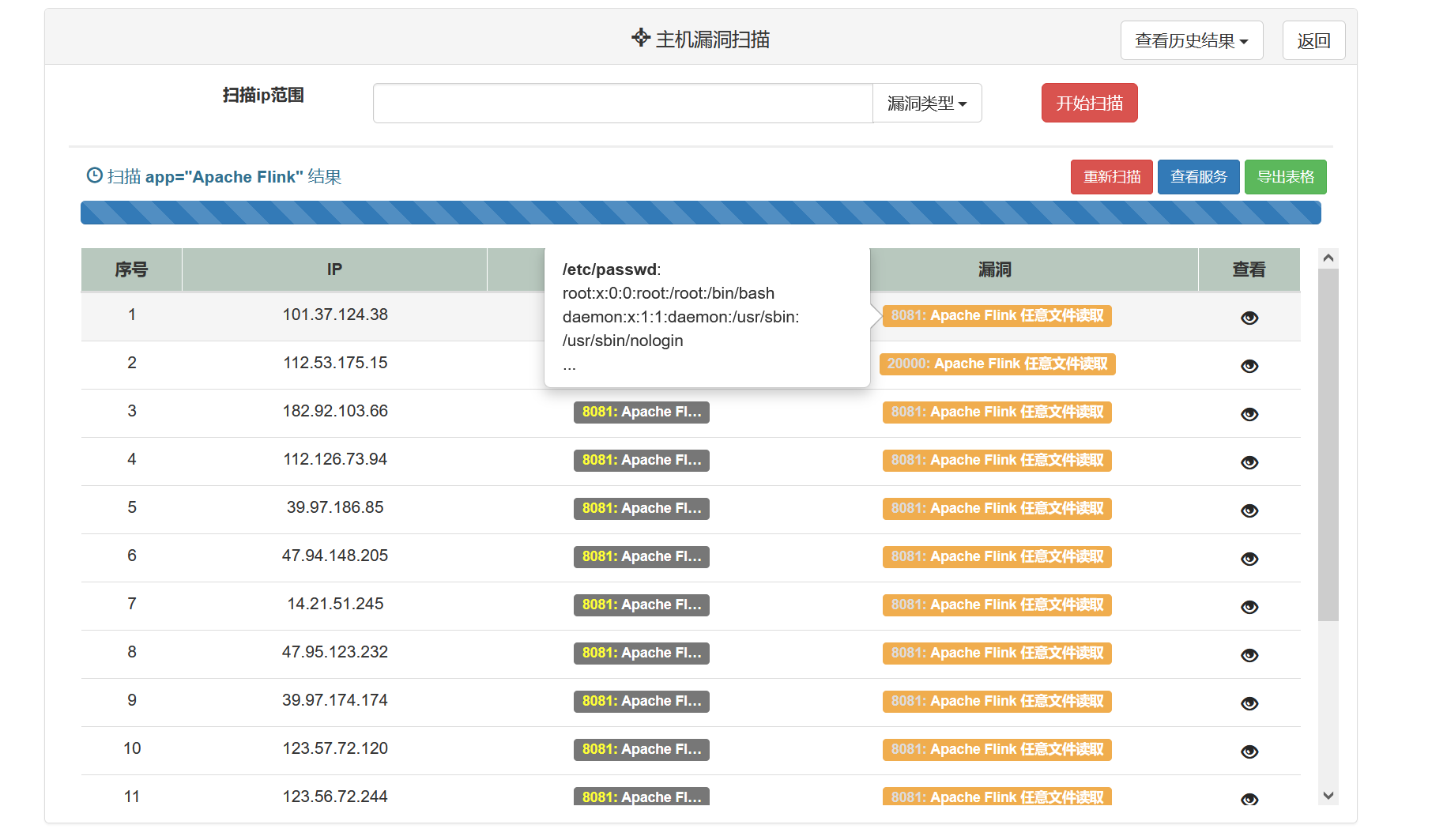Click vulnerability tag in row 39.97.186.85

[x=997, y=508]
